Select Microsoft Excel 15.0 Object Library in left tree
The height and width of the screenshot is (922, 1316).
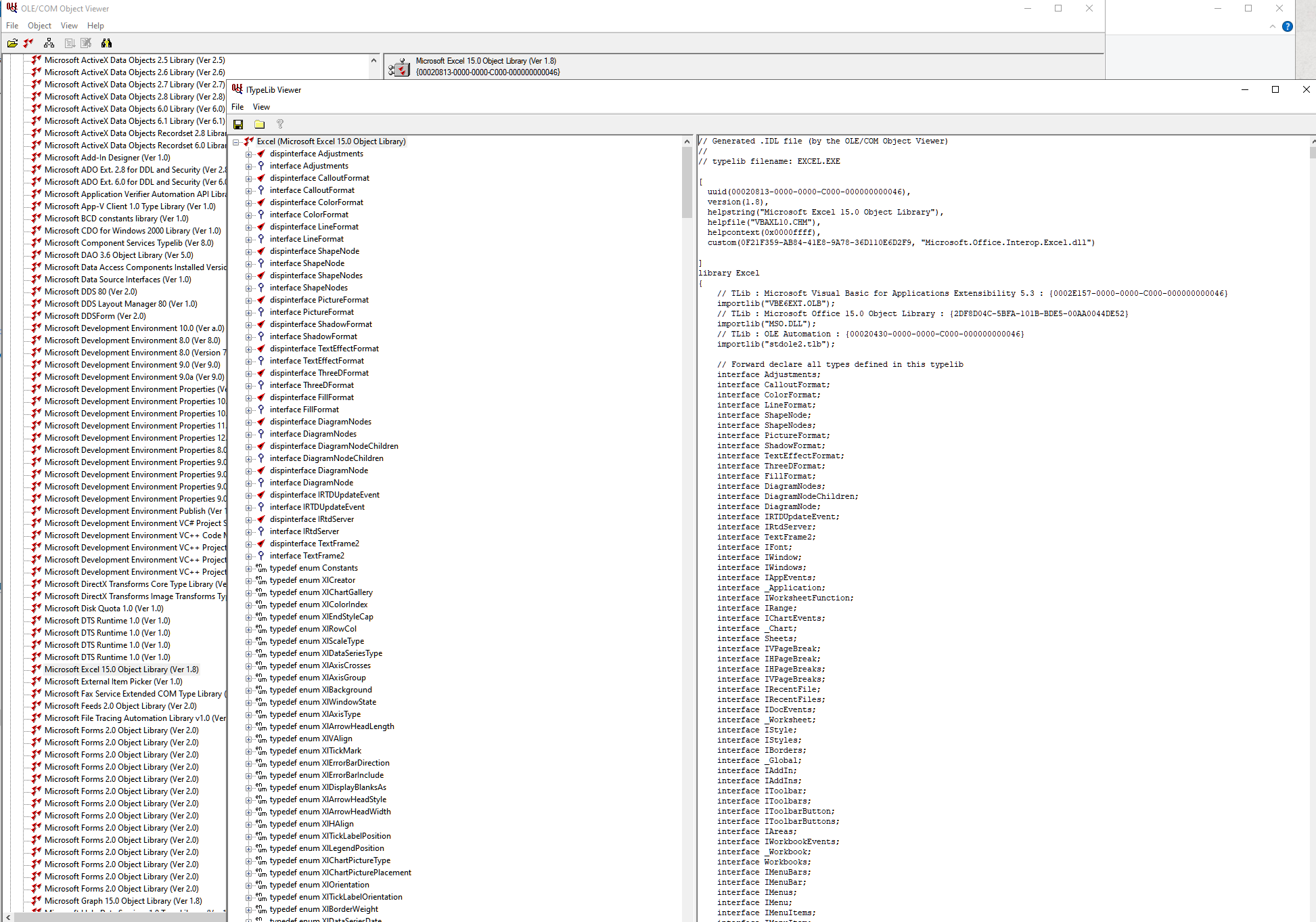tap(122, 669)
